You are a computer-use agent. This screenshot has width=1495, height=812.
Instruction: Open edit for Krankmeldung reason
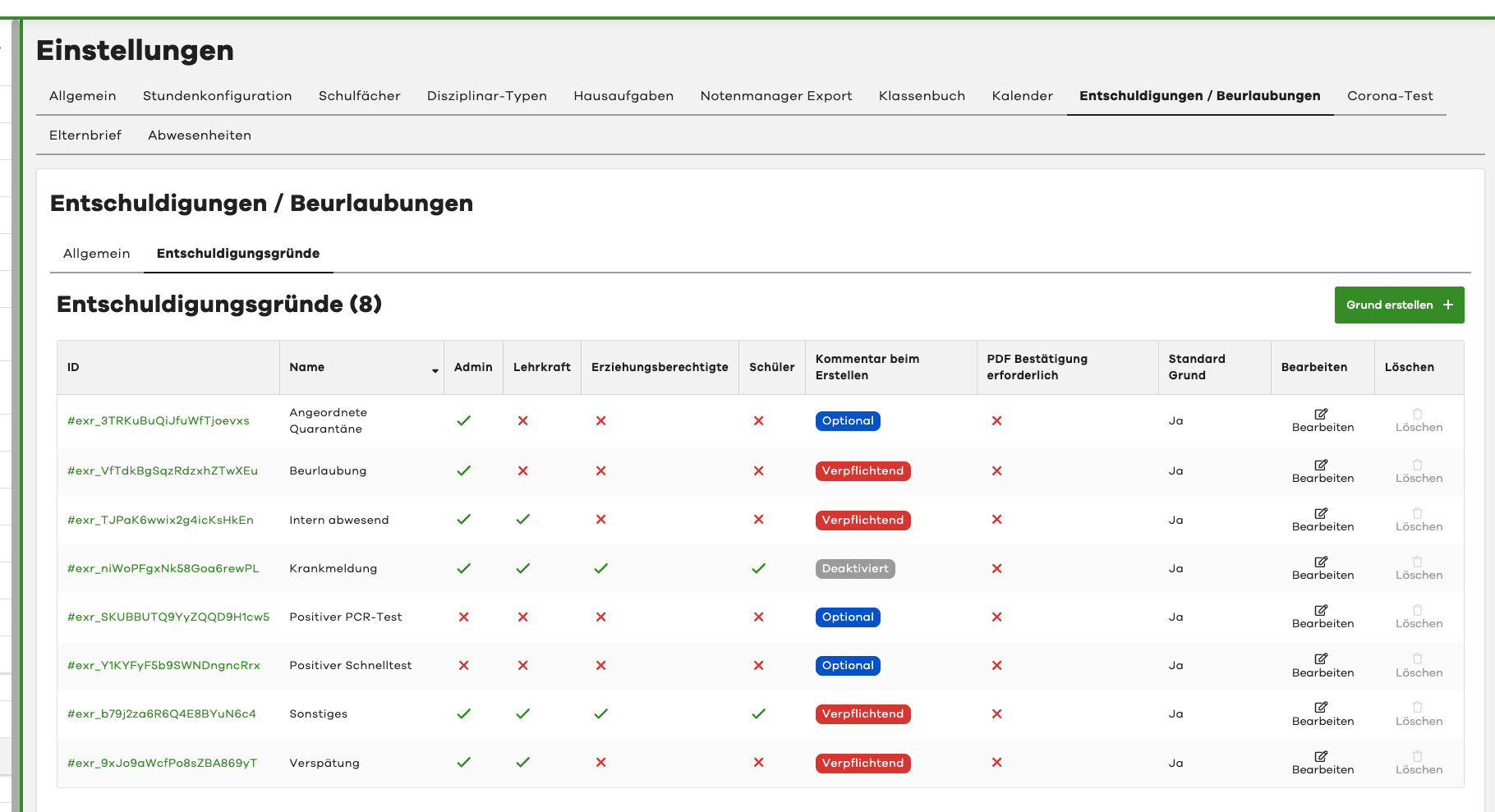click(x=1321, y=562)
